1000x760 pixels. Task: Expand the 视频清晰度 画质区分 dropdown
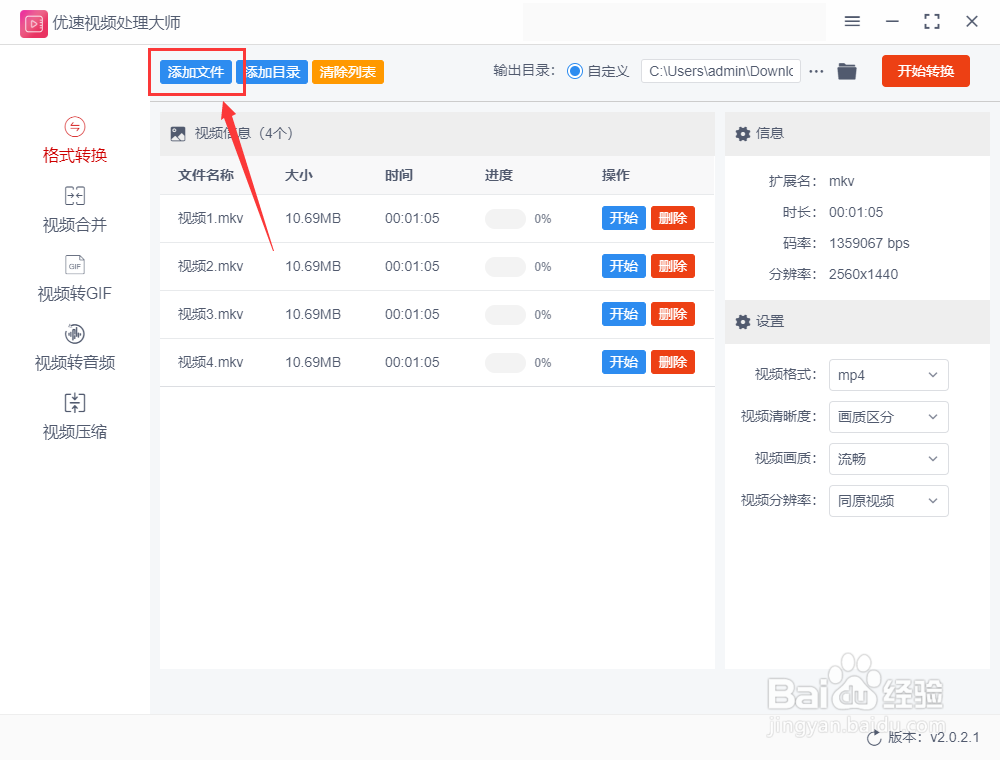[888, 417]
